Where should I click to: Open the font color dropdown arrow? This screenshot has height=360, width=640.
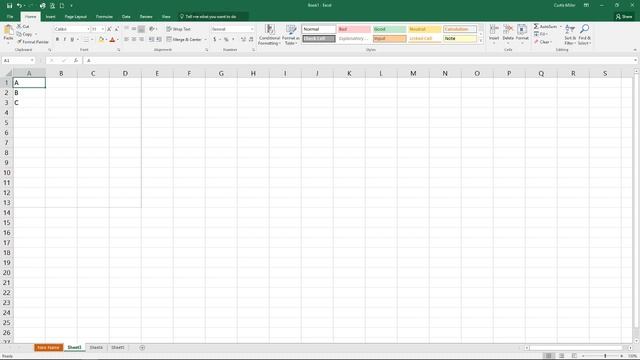click(x=118, y=40)
